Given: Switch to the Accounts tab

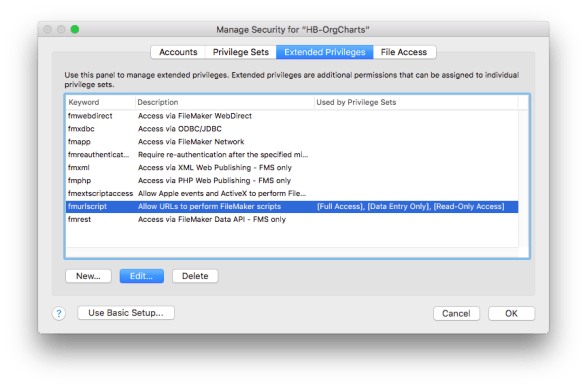Looking at the screenshot, I should 178,52.
